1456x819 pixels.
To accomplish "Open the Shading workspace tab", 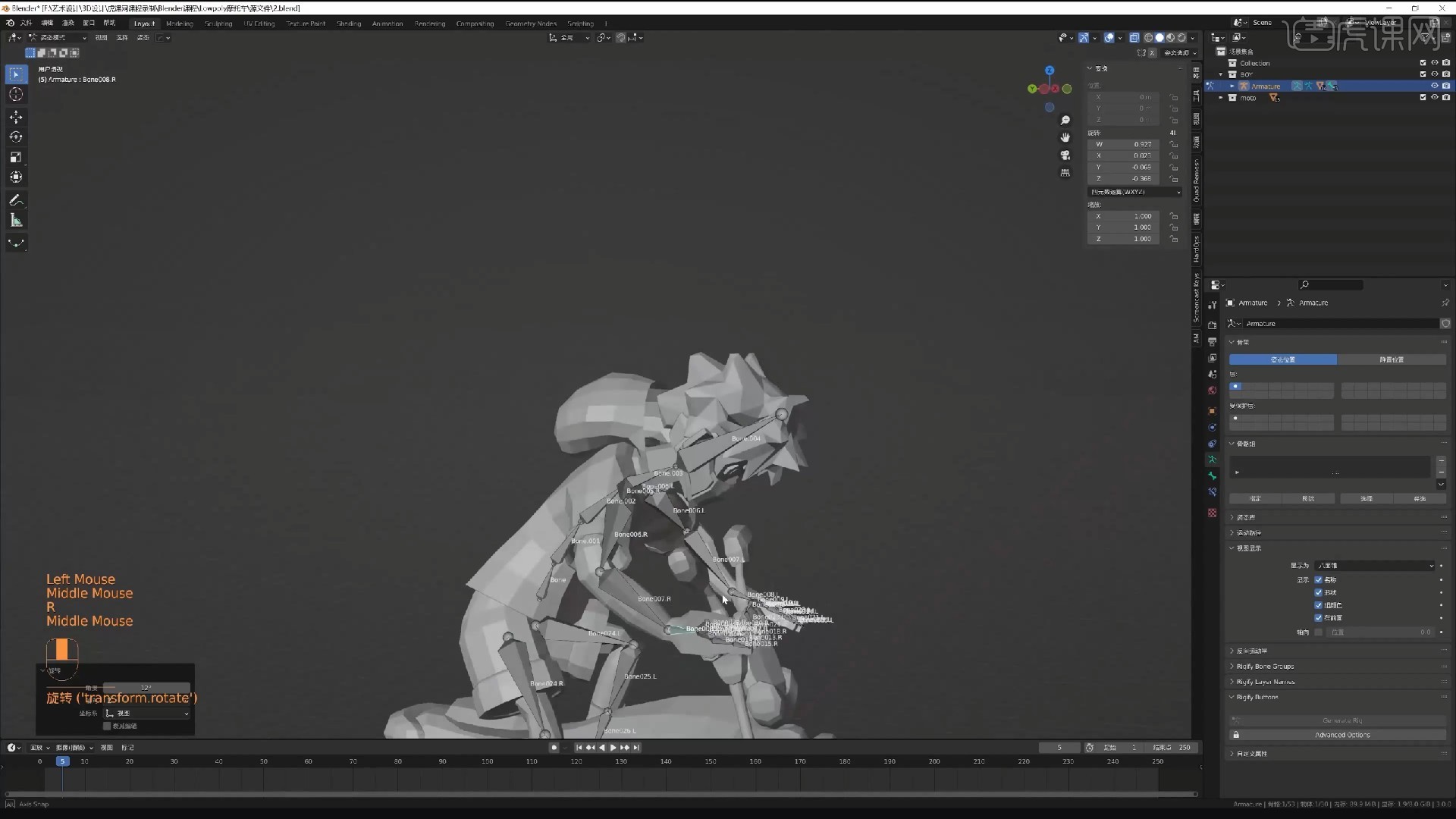I will [x=349, y=24].
